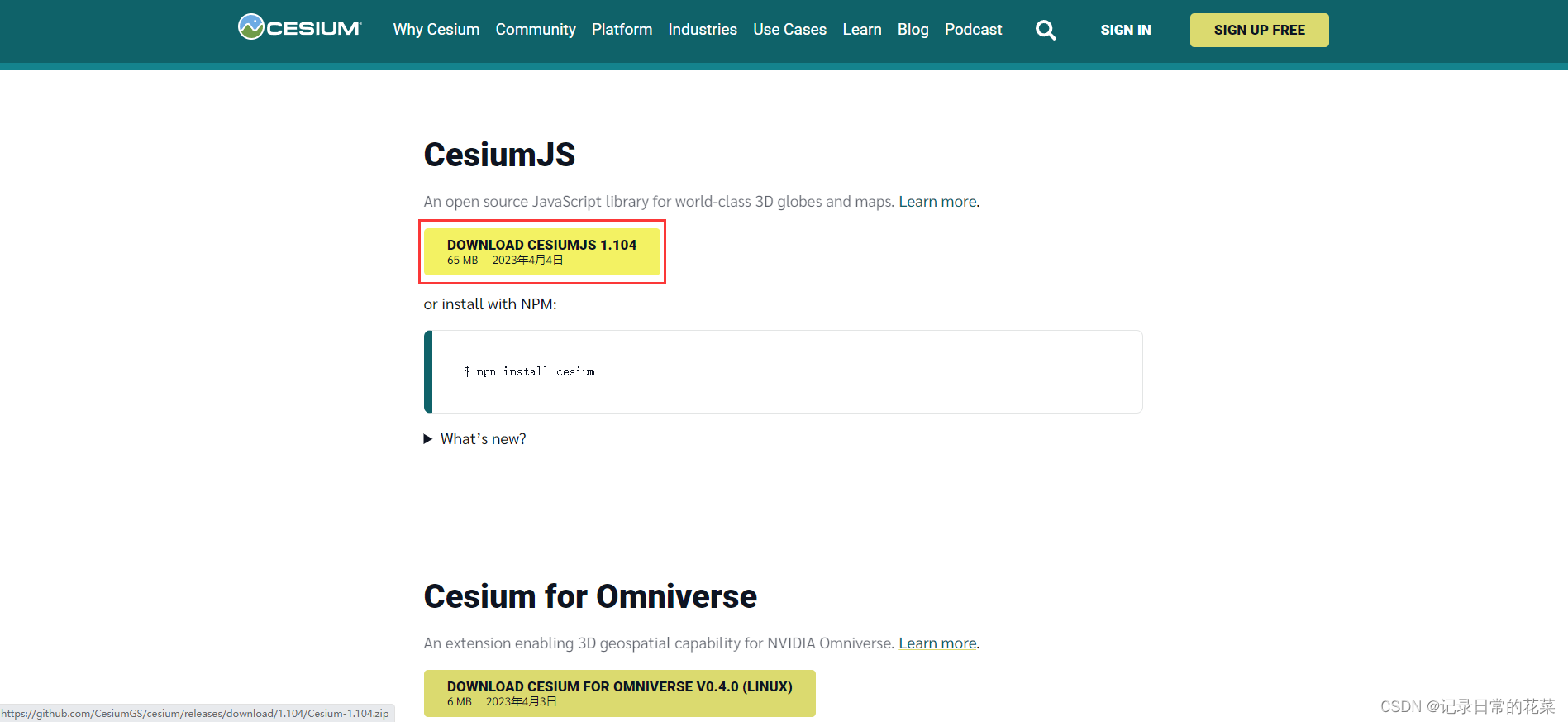Click the Cesium for Omniverse heading
Screen dimensions: 1568x722
(x=590, y=596)
